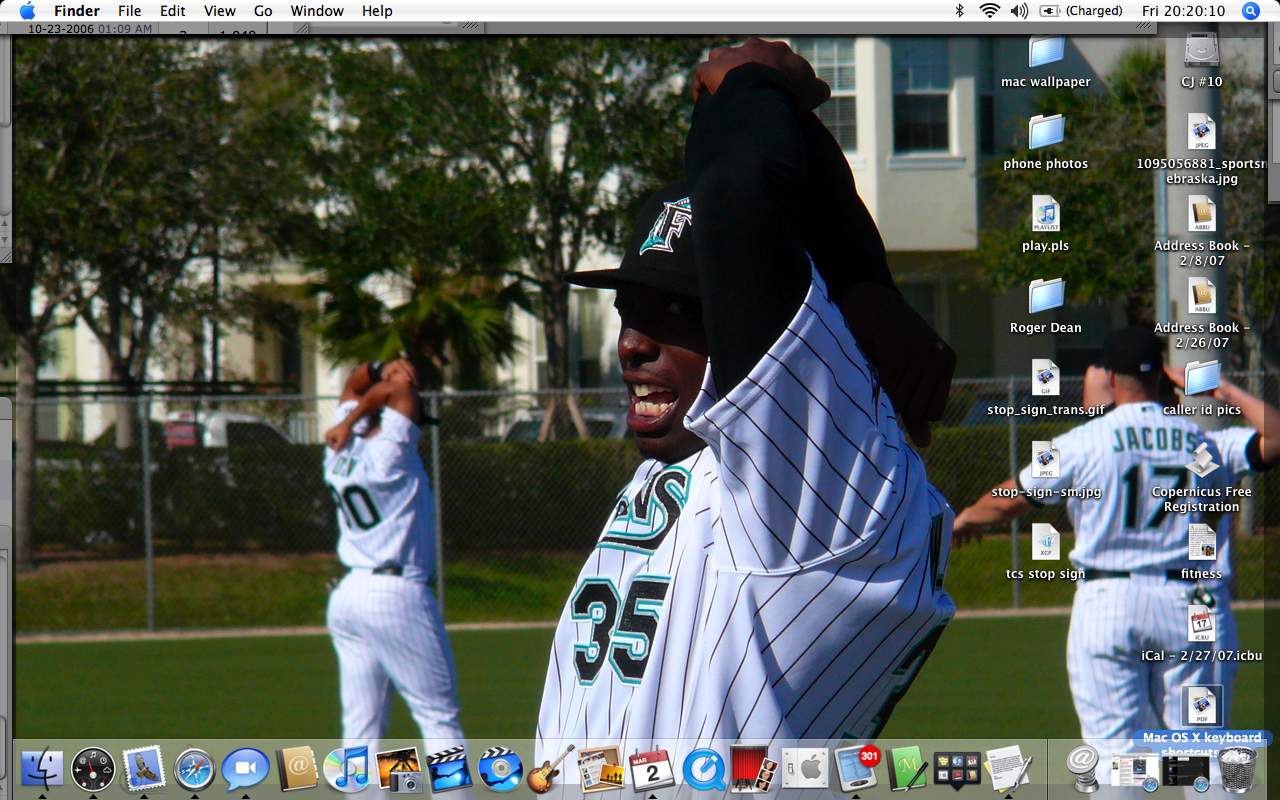Restore the white minimized Safari window
The height and width of the screenshot is (800, 1280).
point(1135,770)
